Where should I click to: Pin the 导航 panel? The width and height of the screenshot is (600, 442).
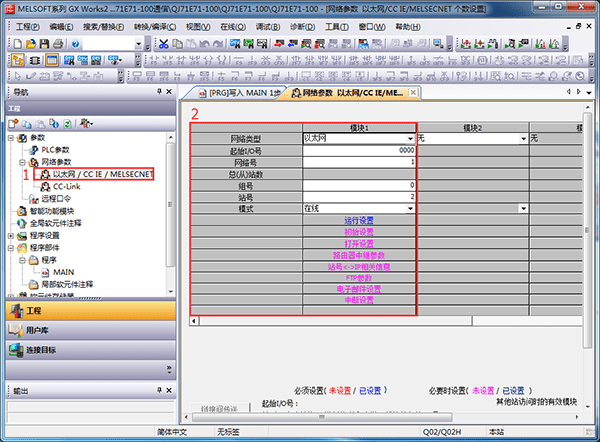pyautogui.click(x=159, y=91)
